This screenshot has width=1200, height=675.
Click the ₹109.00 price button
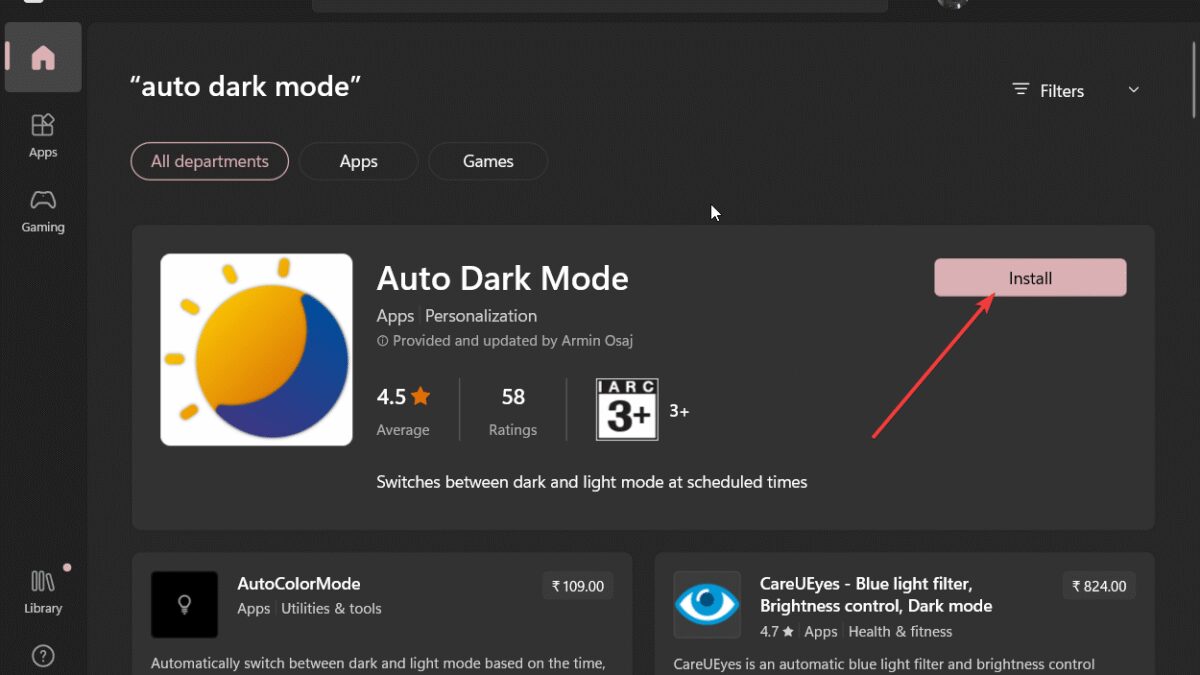pyautogui.click(x=578, y=586)
